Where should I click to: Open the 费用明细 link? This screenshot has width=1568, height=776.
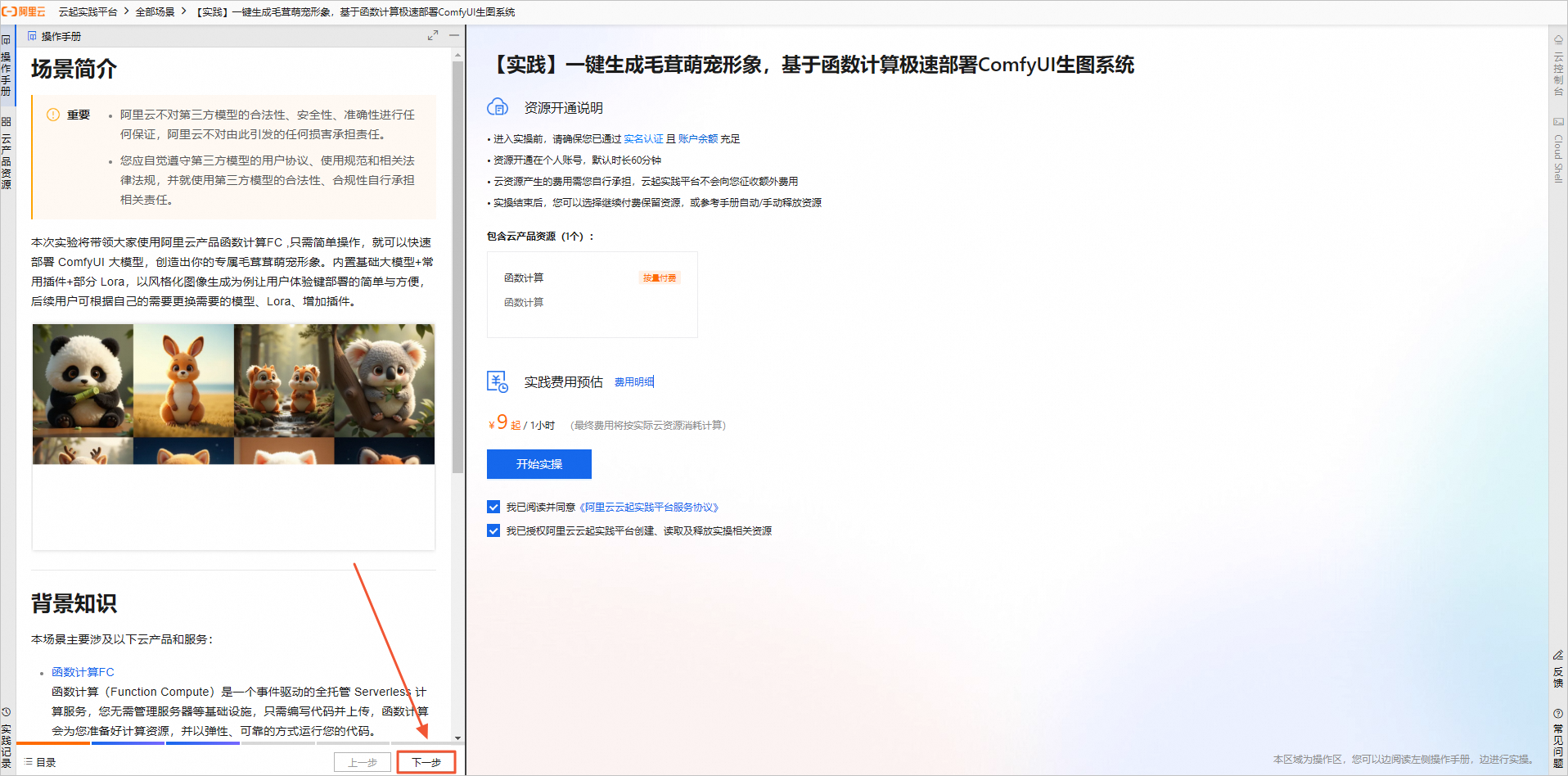[634, 382]
